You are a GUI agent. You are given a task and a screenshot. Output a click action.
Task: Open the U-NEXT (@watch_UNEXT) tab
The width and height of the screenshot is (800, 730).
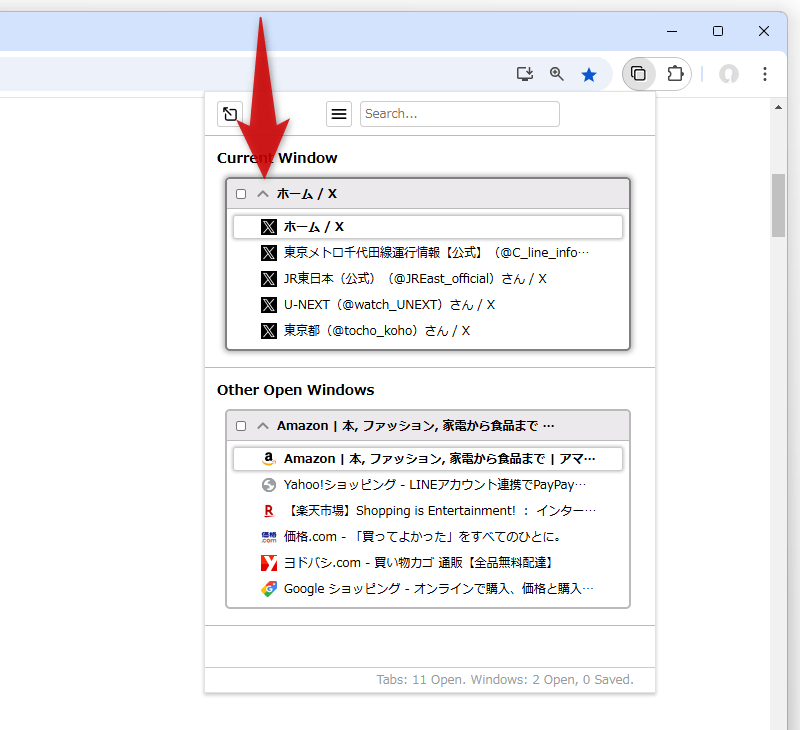tap(428, 305)
